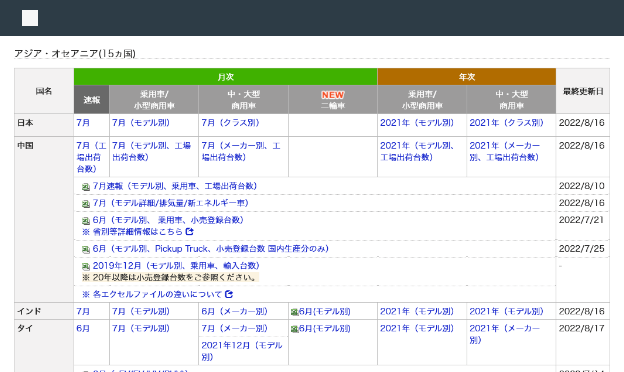
Task: Open Japan 2021年(クラス別) annual link
Action: [506, 123]
